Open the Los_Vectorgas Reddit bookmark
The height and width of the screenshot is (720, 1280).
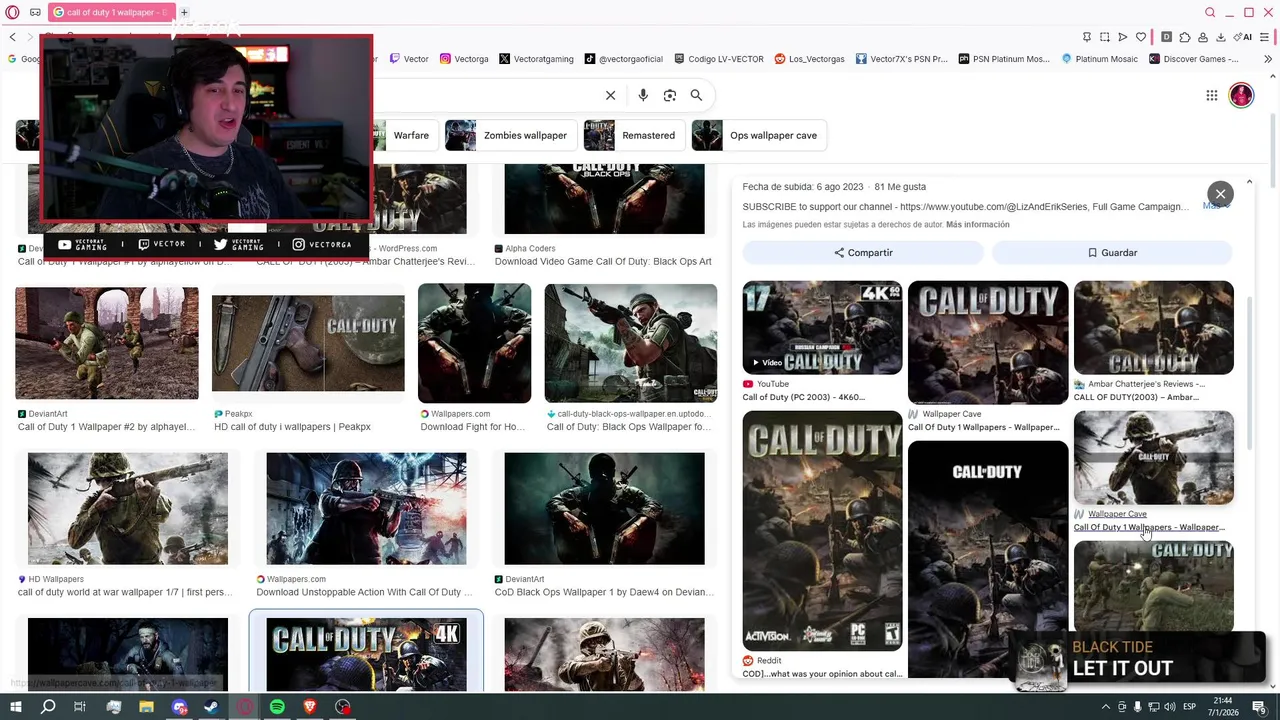(809, 59)
